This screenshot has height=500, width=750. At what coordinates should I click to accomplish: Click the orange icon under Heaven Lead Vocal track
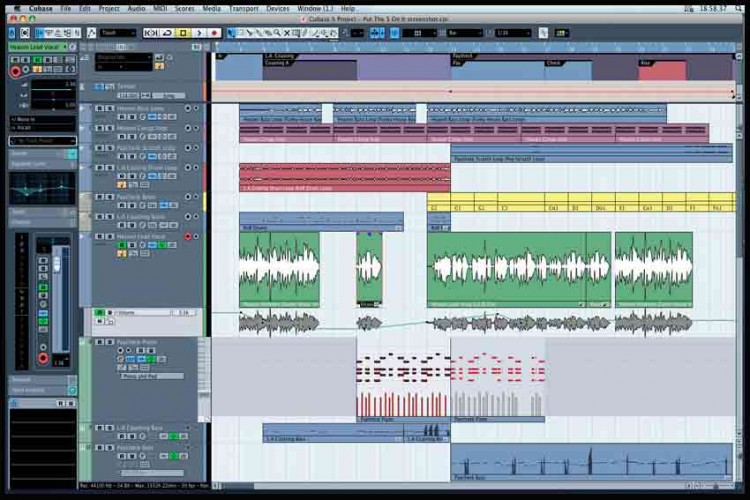click(x=121, y=253)
